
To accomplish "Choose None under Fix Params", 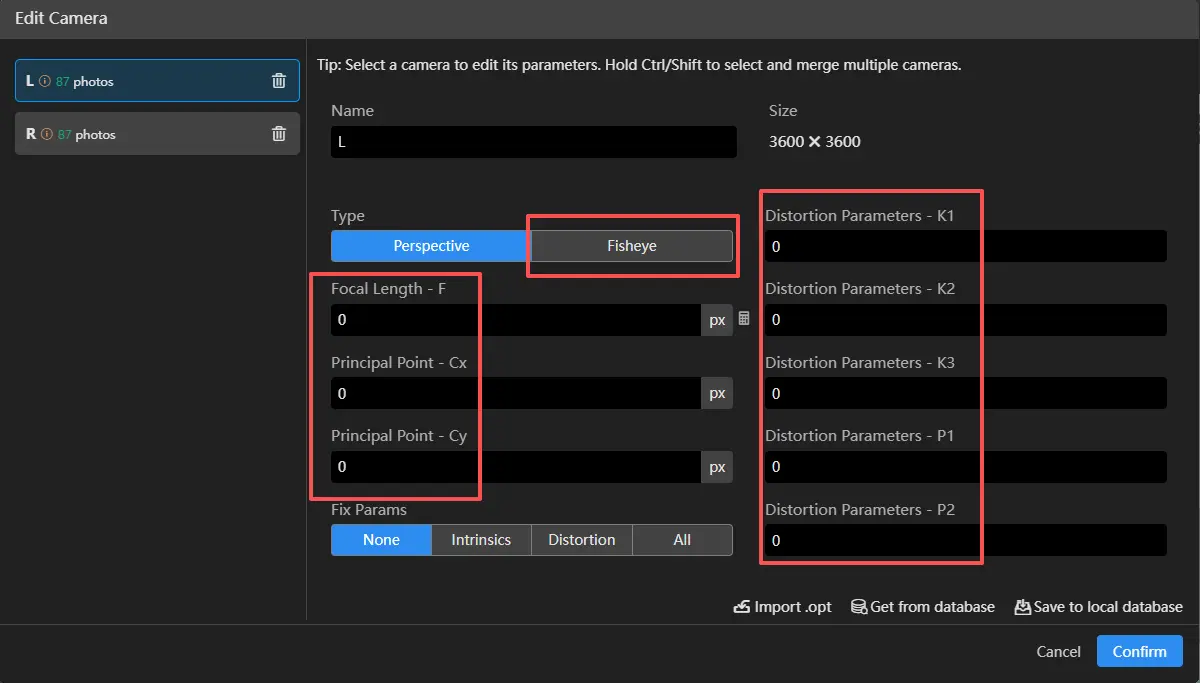I will pos(381,540).
